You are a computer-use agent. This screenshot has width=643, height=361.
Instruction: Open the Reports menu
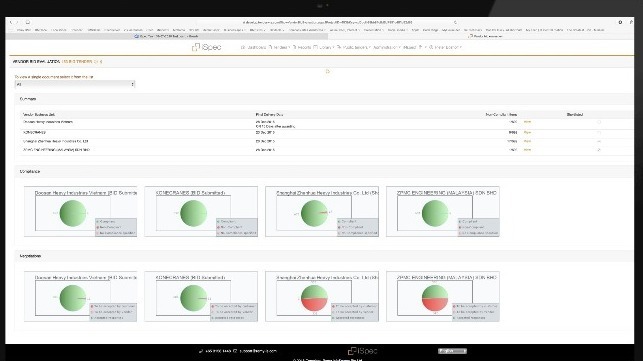303,48
